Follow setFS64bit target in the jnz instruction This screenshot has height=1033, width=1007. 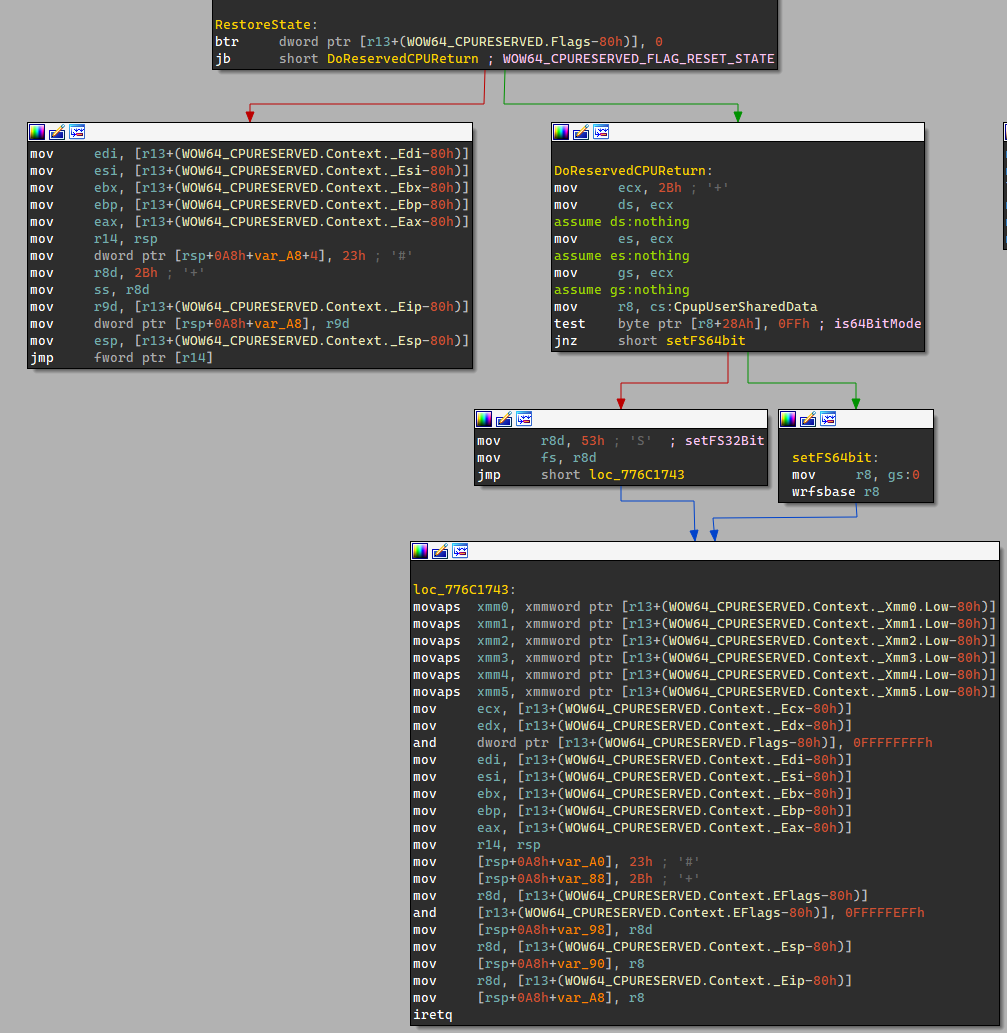point(705,341)
